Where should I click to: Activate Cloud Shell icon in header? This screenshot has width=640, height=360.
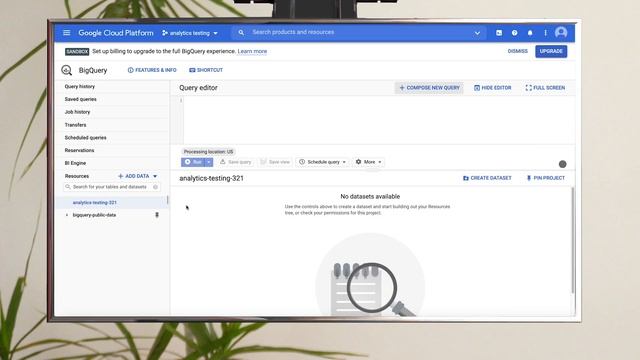(x=499, y=33)
